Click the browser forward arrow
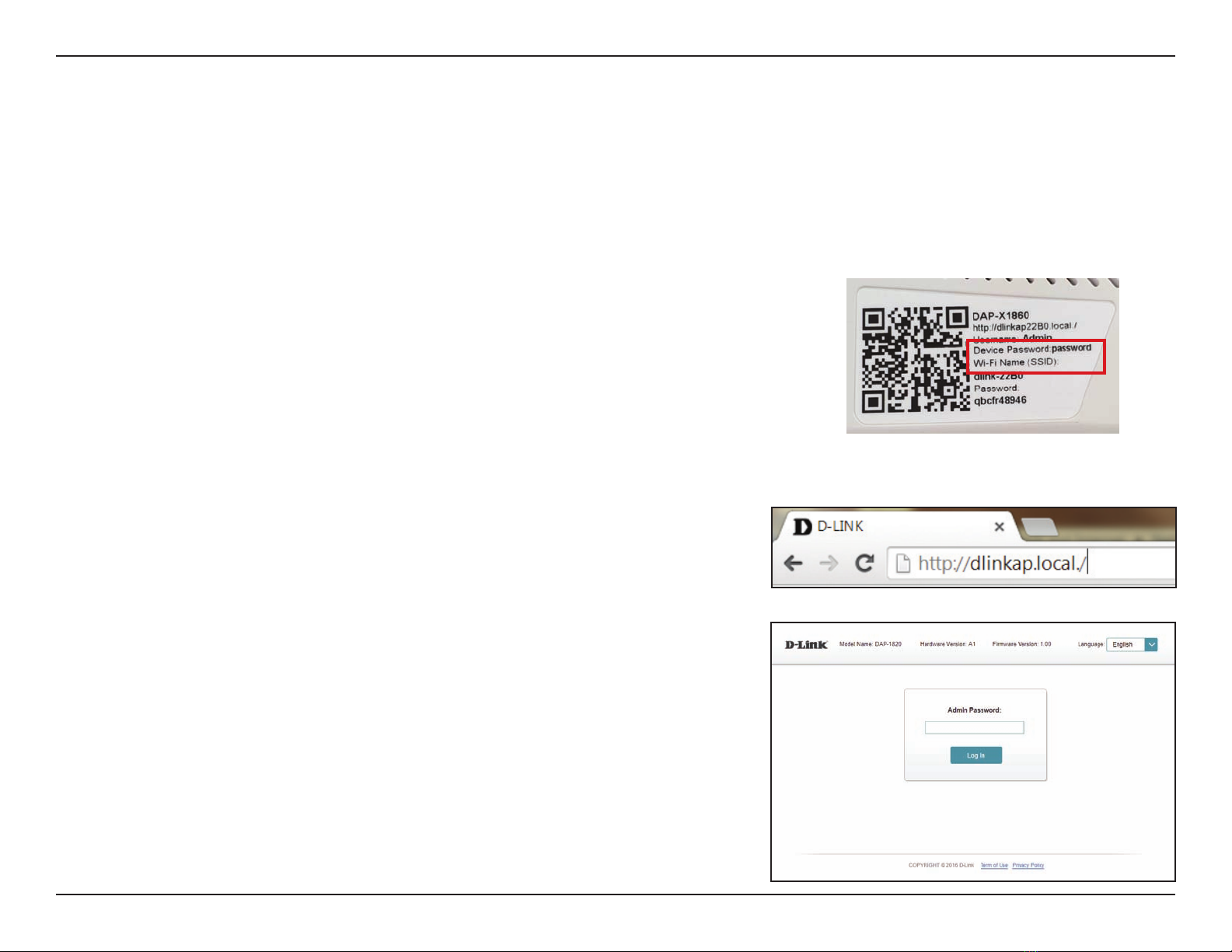Screen dimensions: 1232x952 829,563
